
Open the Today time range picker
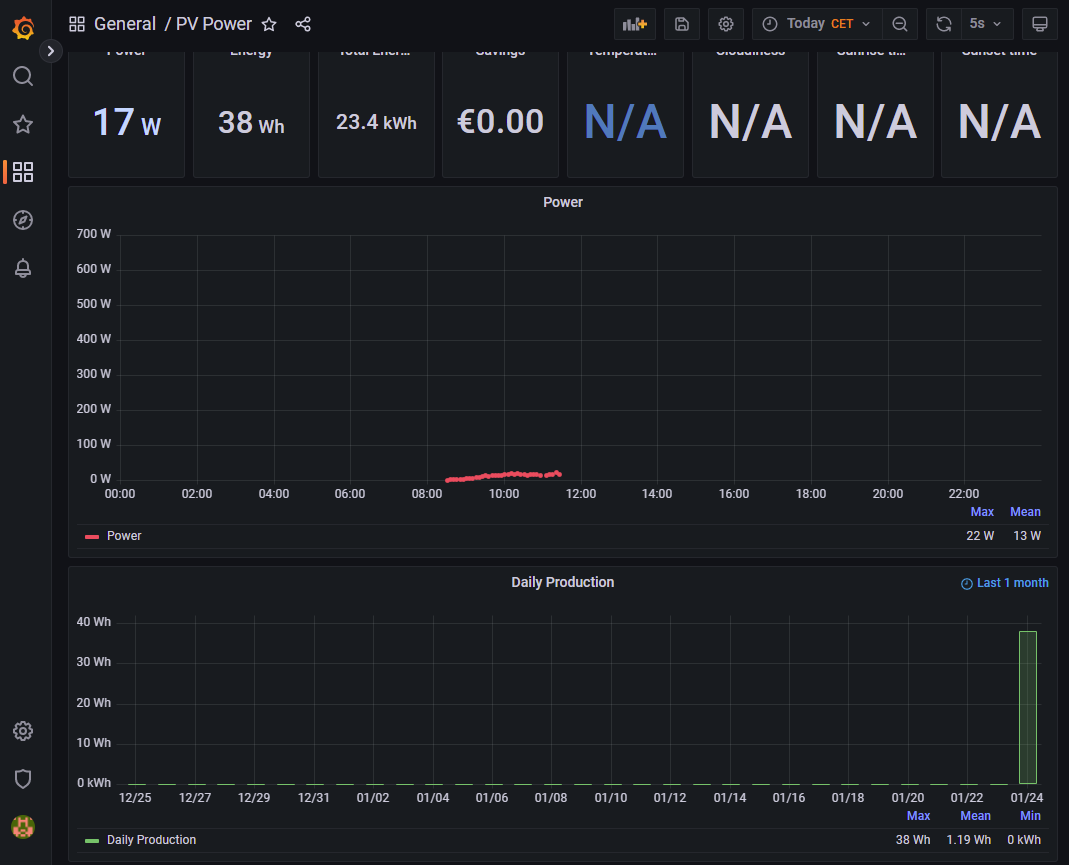(817, 25)
